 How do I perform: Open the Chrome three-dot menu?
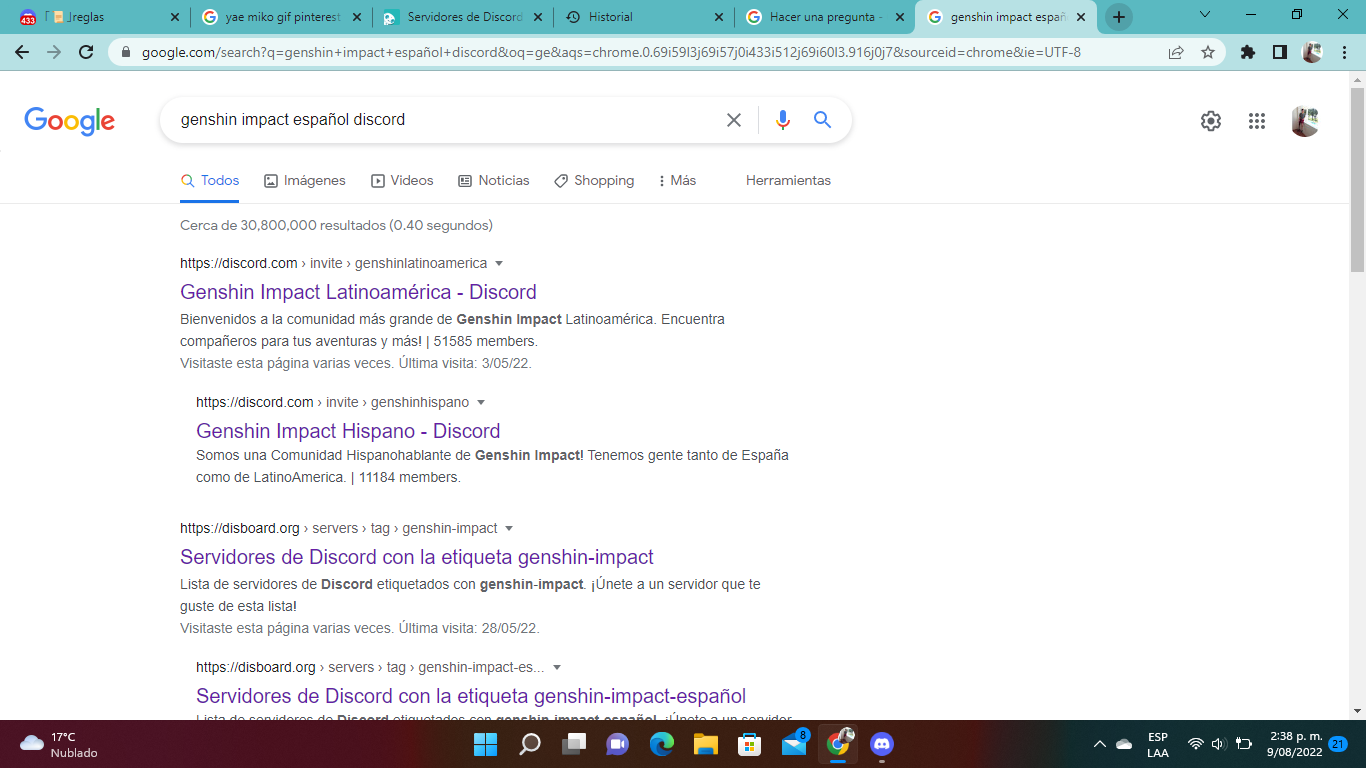click(1344, 52)
